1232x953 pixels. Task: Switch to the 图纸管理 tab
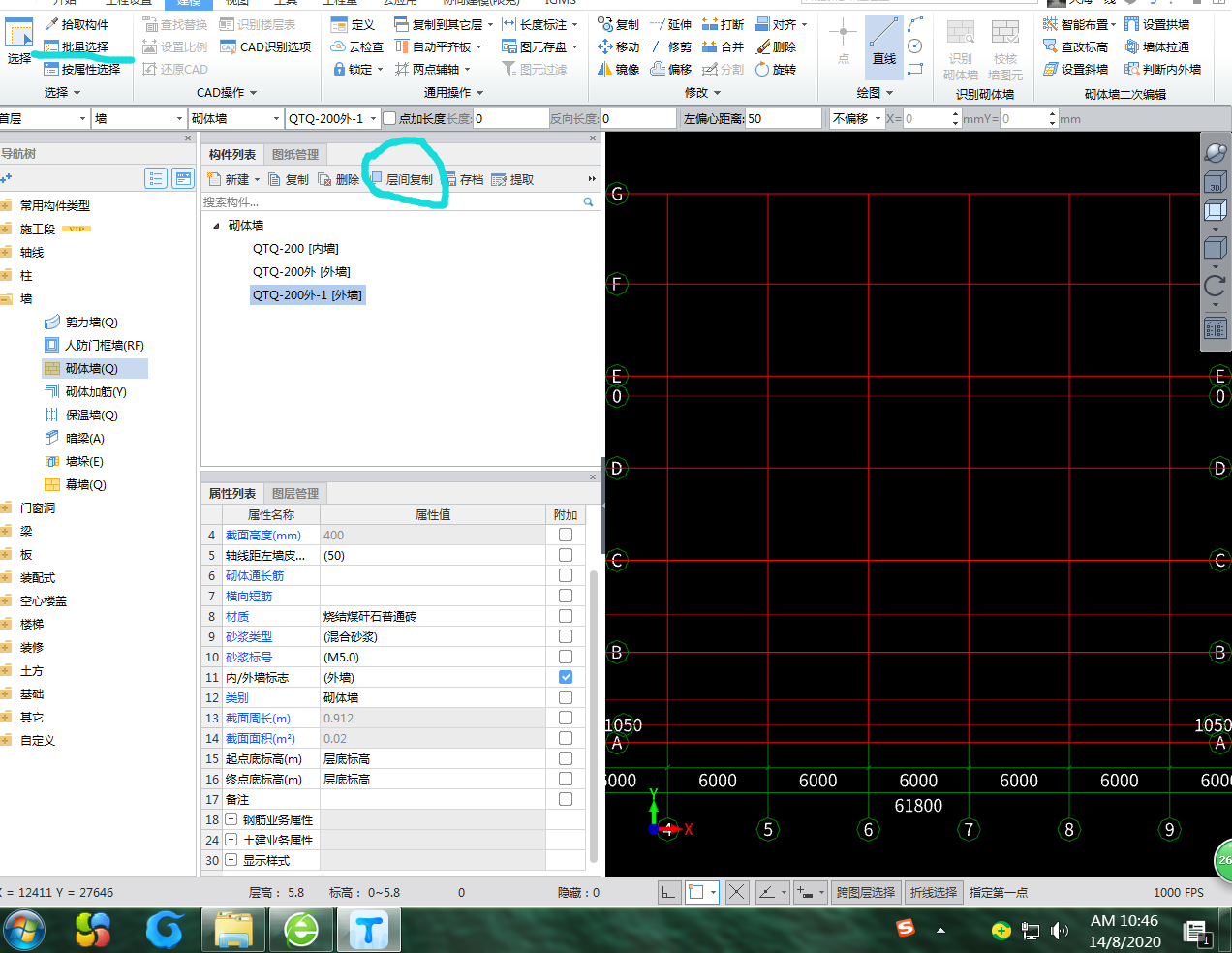tap(295, 155)
